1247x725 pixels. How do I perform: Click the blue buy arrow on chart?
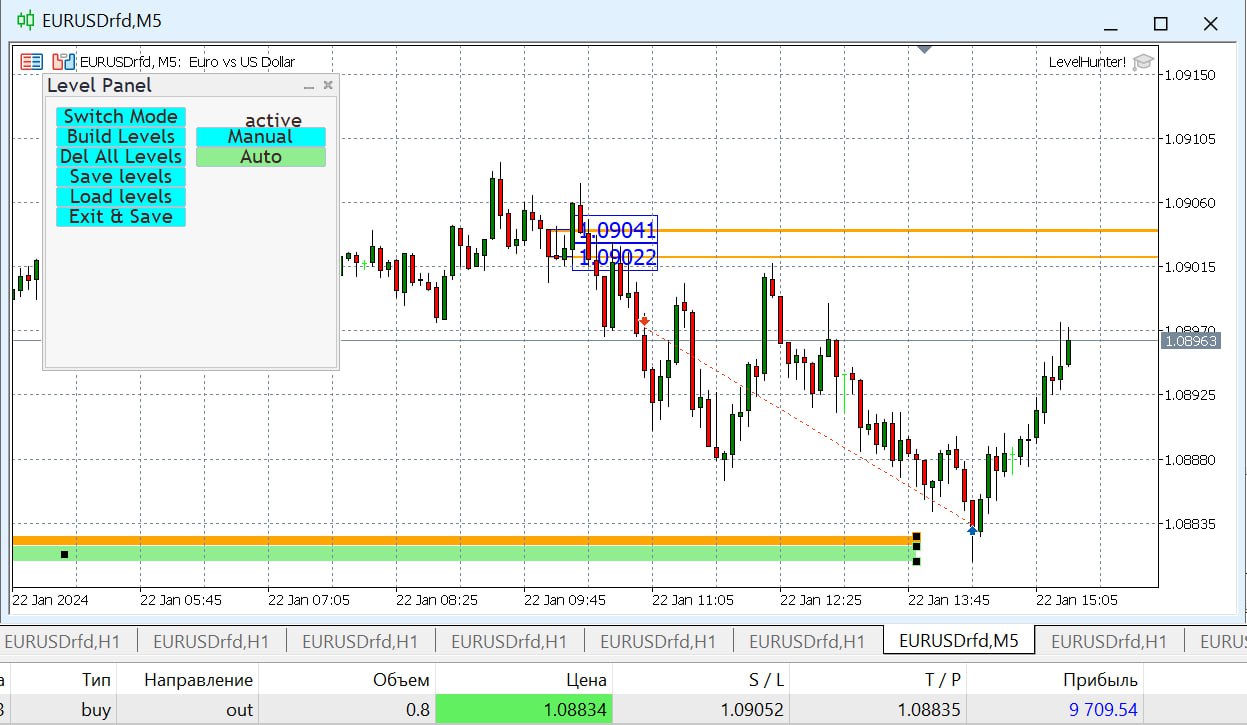coord(972,530)
